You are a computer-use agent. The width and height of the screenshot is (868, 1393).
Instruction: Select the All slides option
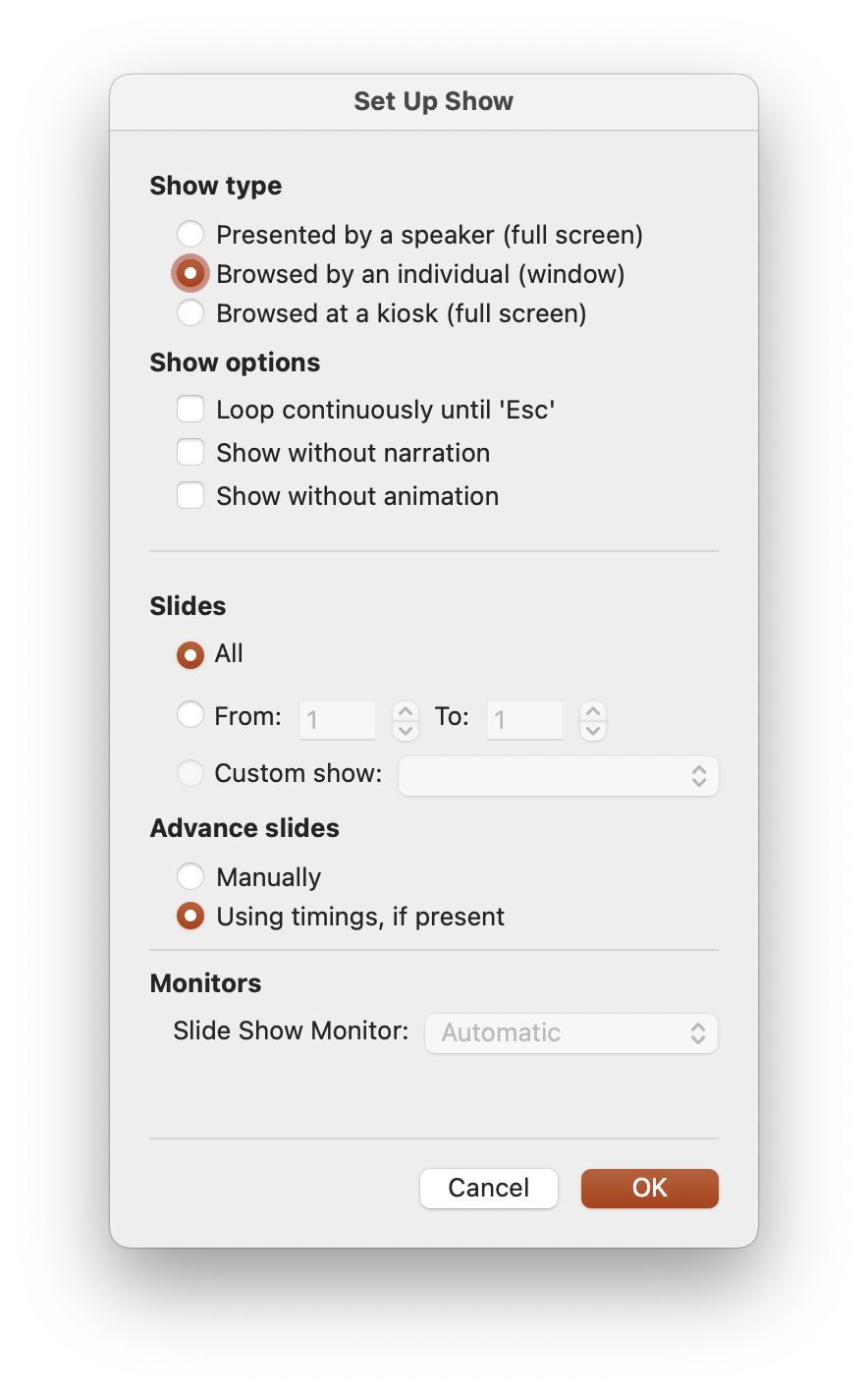pos(190,654)
